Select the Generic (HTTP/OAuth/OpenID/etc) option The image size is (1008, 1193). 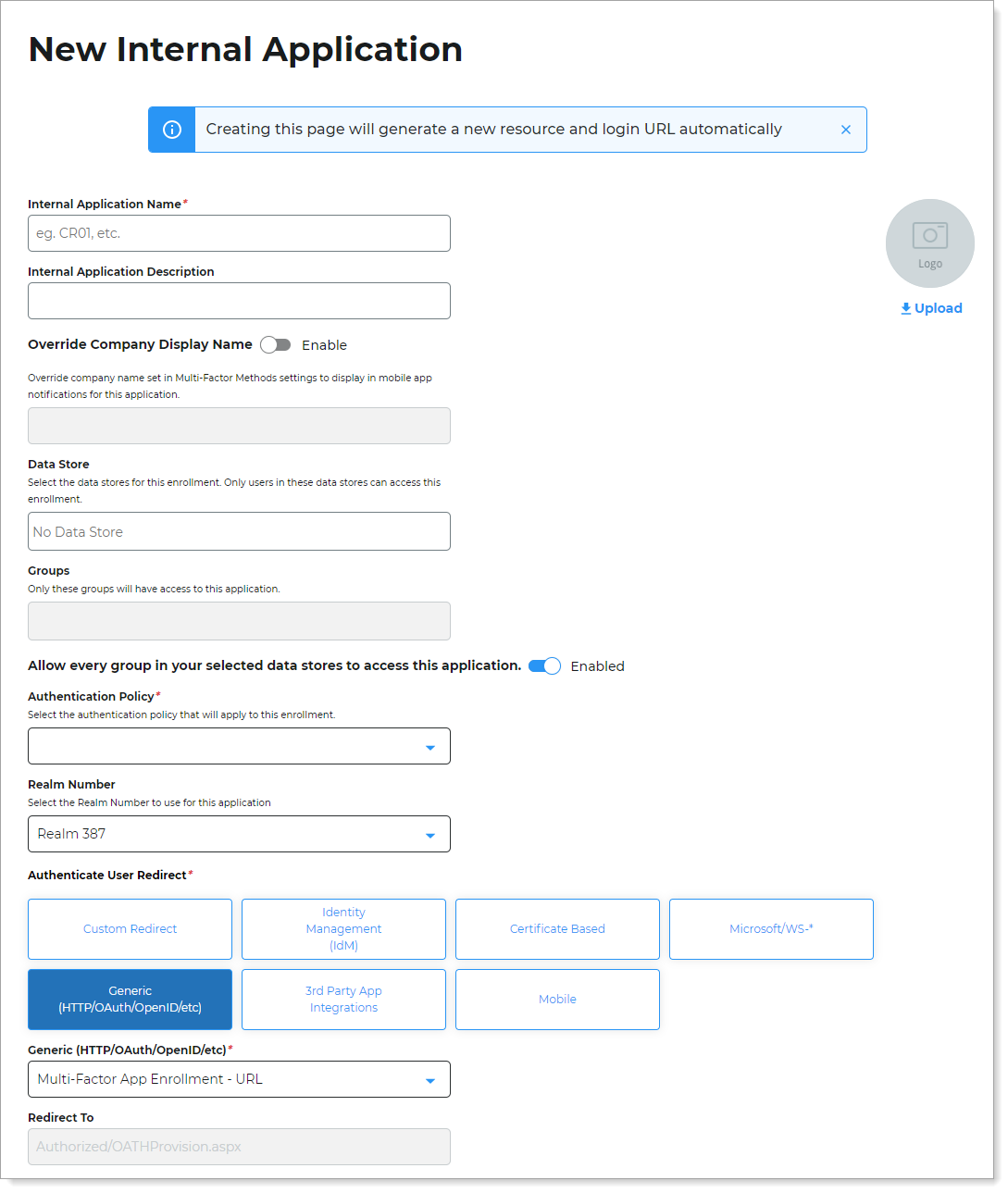coord(130,999)
